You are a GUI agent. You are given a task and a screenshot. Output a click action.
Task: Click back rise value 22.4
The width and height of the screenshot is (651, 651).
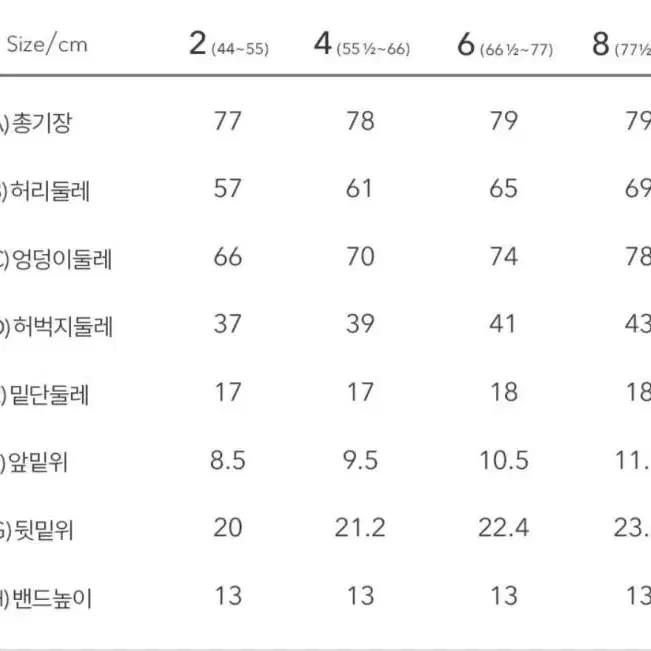(504, 528)
